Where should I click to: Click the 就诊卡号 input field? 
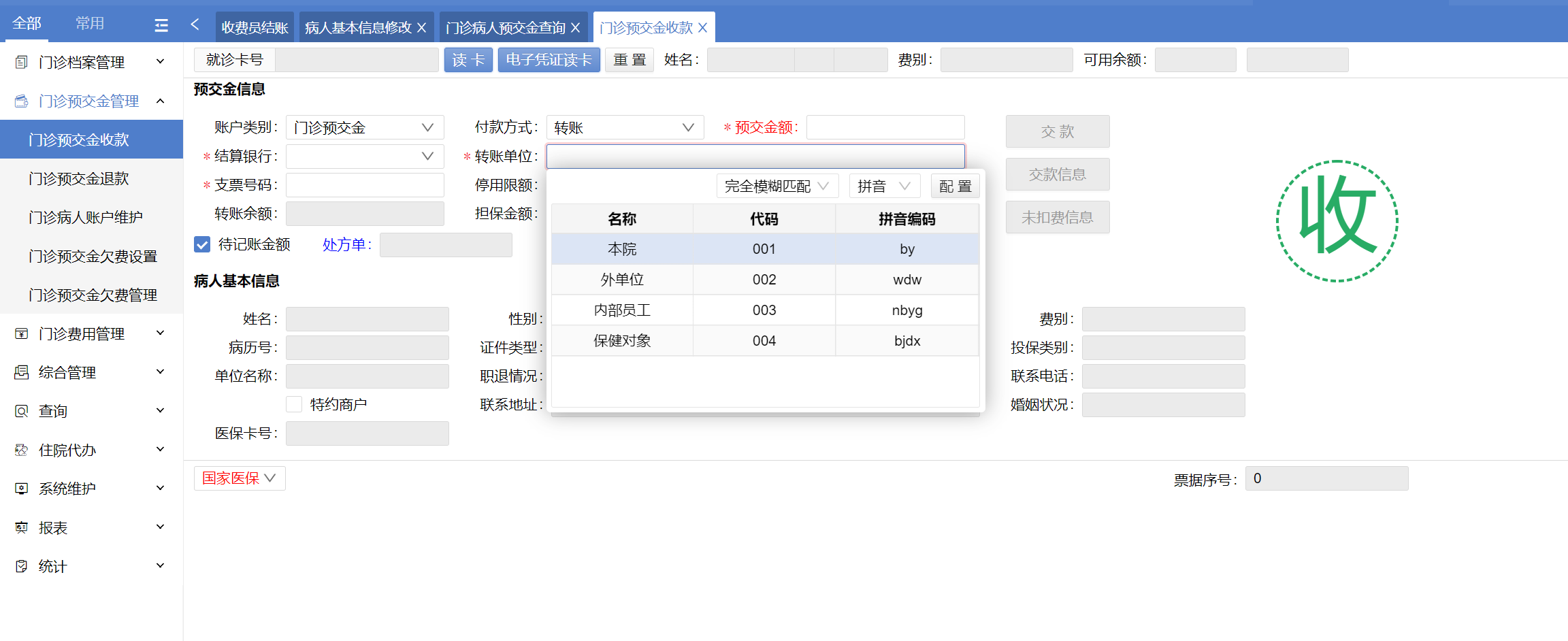coord(357,60)
